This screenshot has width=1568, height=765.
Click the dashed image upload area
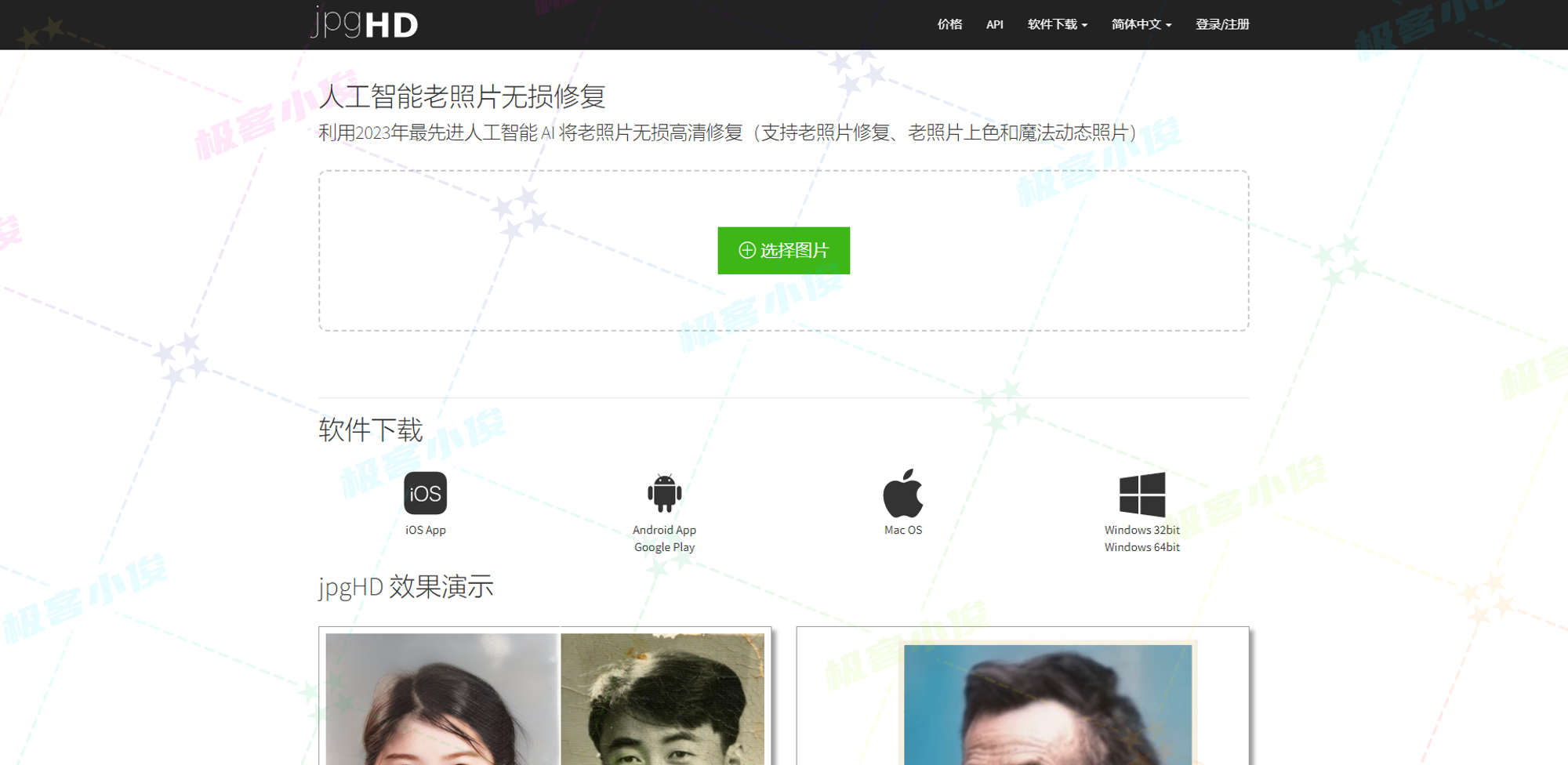point(784,251)
